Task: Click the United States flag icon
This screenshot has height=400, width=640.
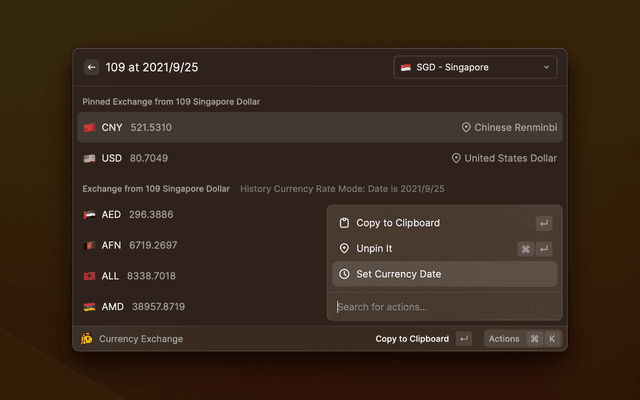Action: tap(90, 158)
